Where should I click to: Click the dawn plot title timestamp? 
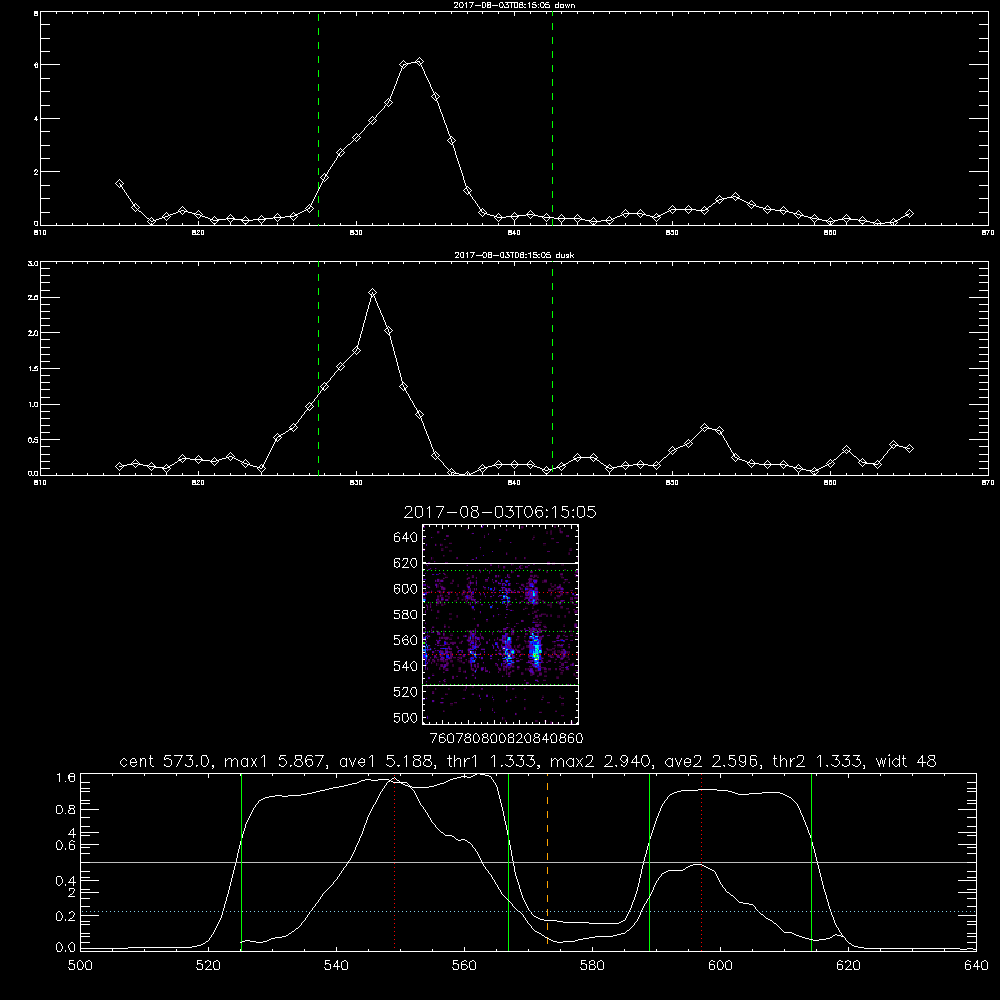514,5
